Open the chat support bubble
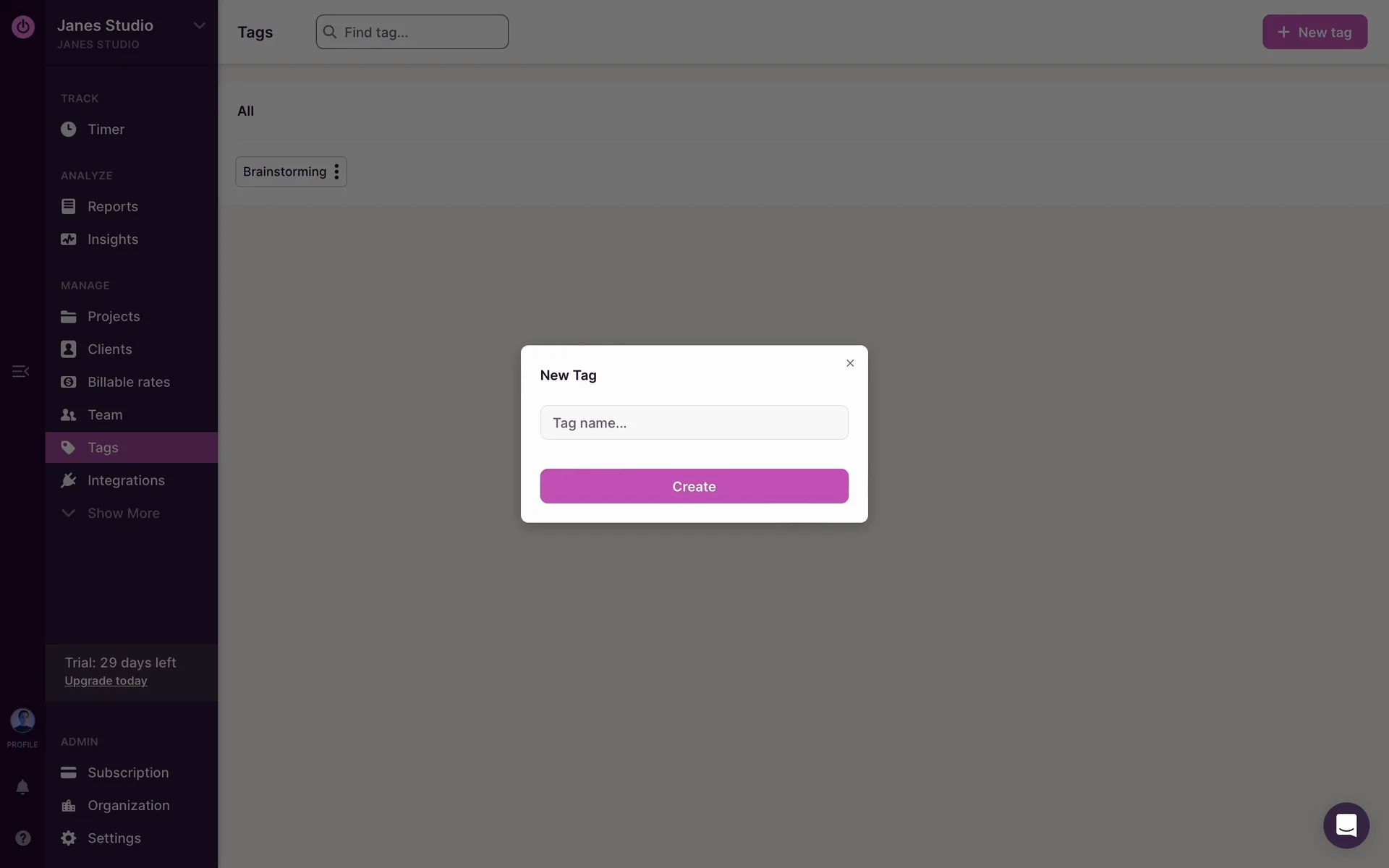1389x868 pixels. point(1346,825)
